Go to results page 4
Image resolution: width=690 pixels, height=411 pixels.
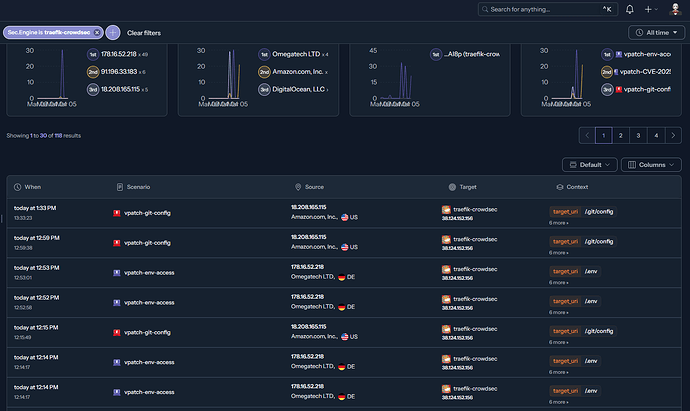(x=655, y=135)
